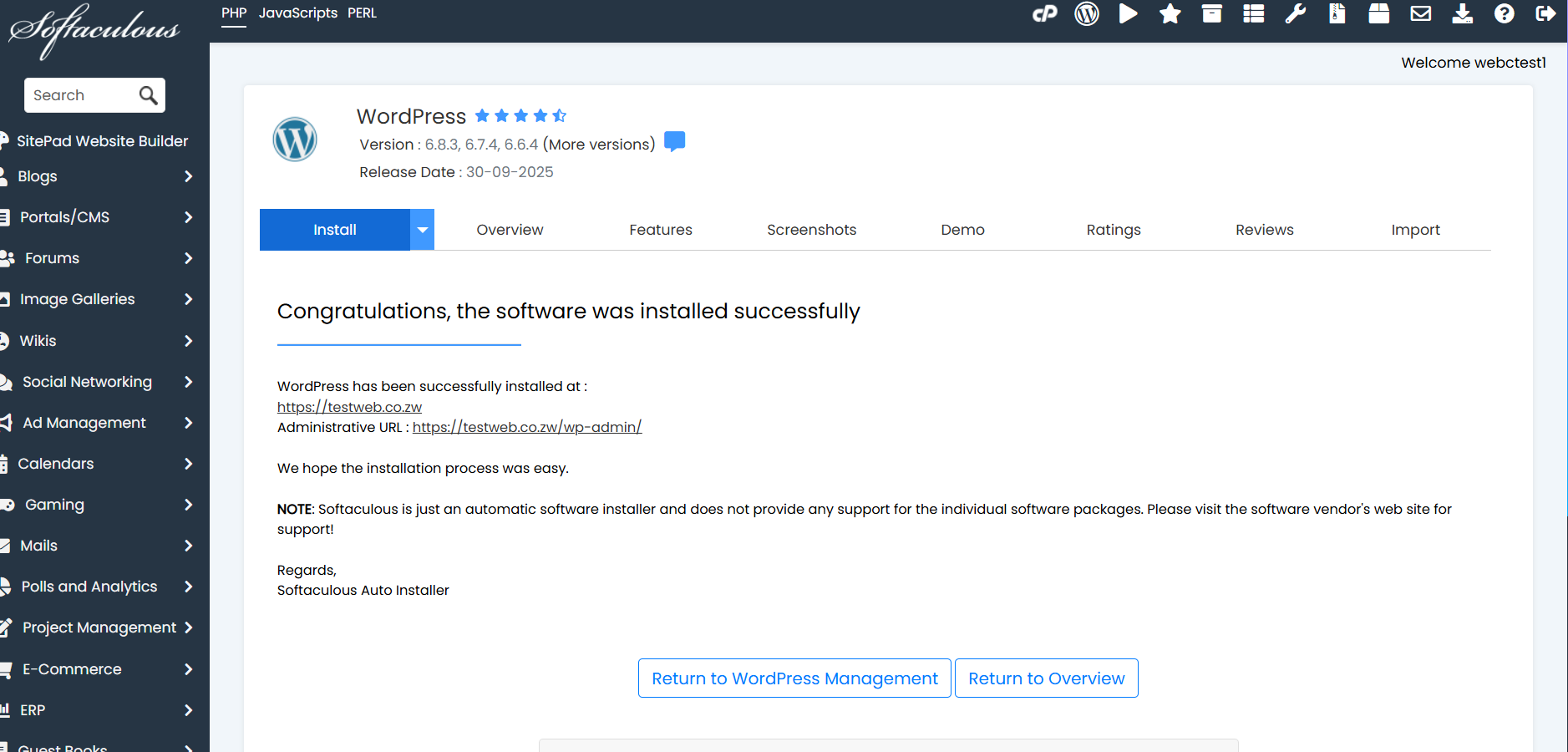The width and height of the screenshot is (1568, 752).
Task: Open the demos play icon
Action: [1129, 13]
